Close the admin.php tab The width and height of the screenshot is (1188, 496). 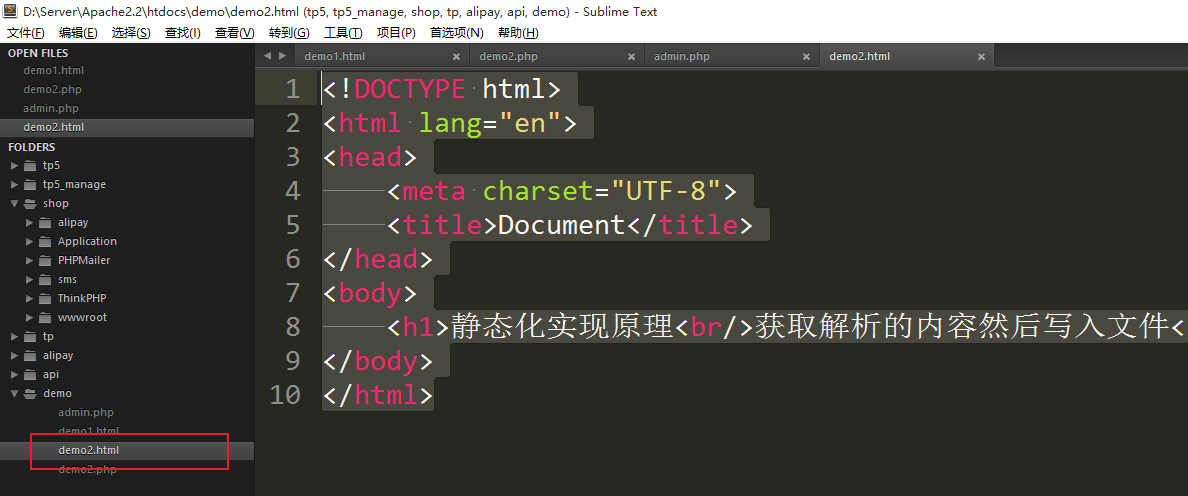(806, 57)
